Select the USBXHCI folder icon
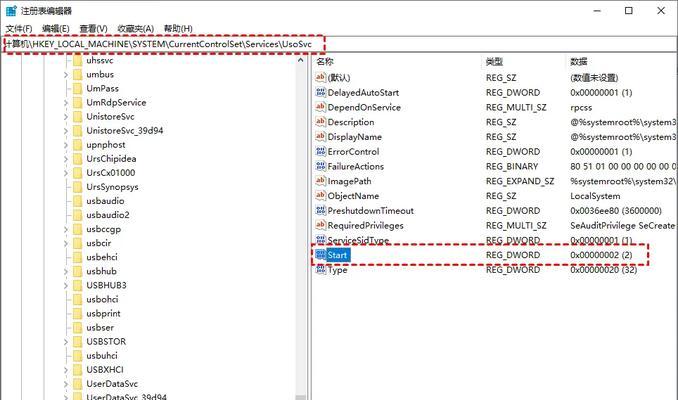678x400 pixels. 78,370
